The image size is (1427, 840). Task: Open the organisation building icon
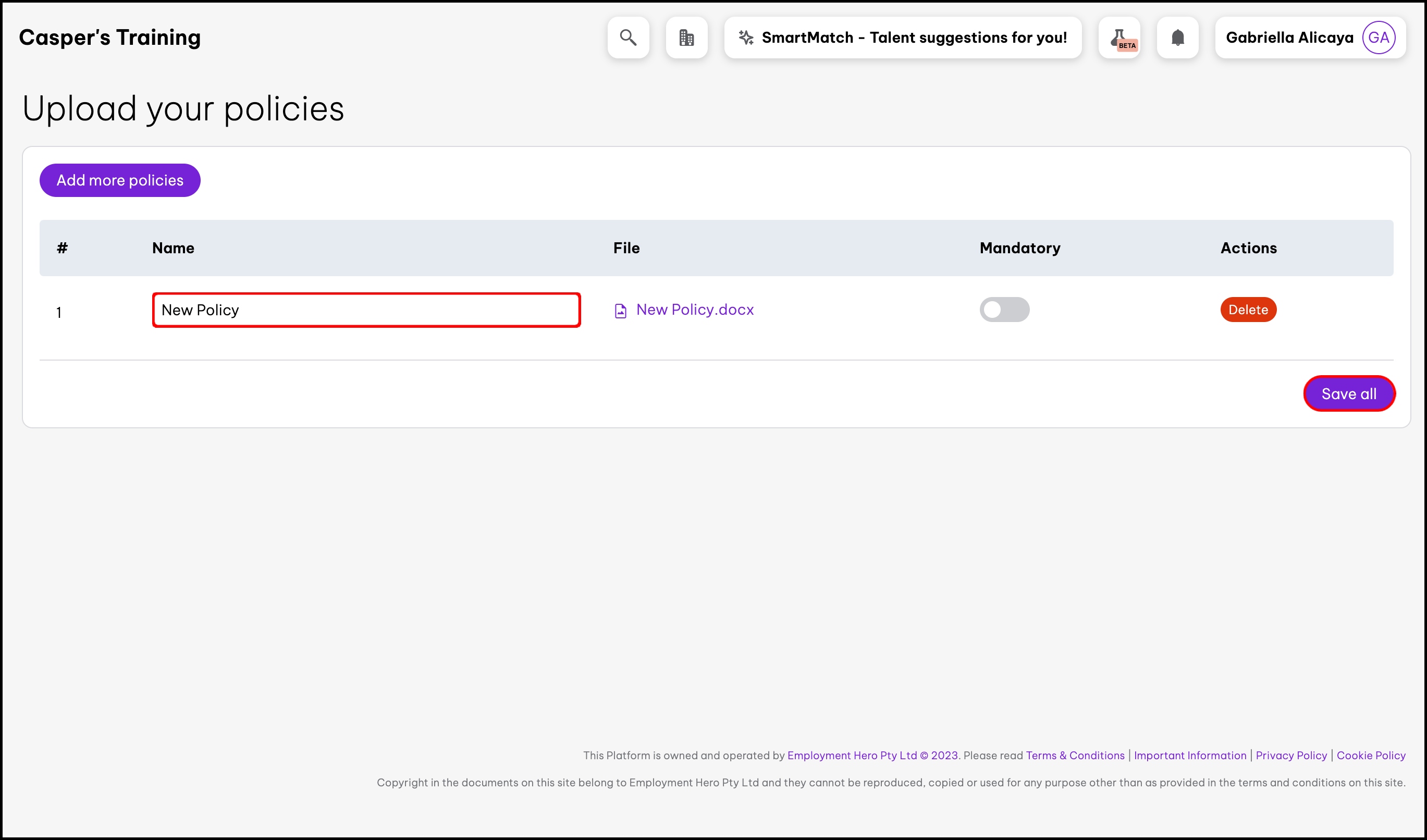pos(686,38)
